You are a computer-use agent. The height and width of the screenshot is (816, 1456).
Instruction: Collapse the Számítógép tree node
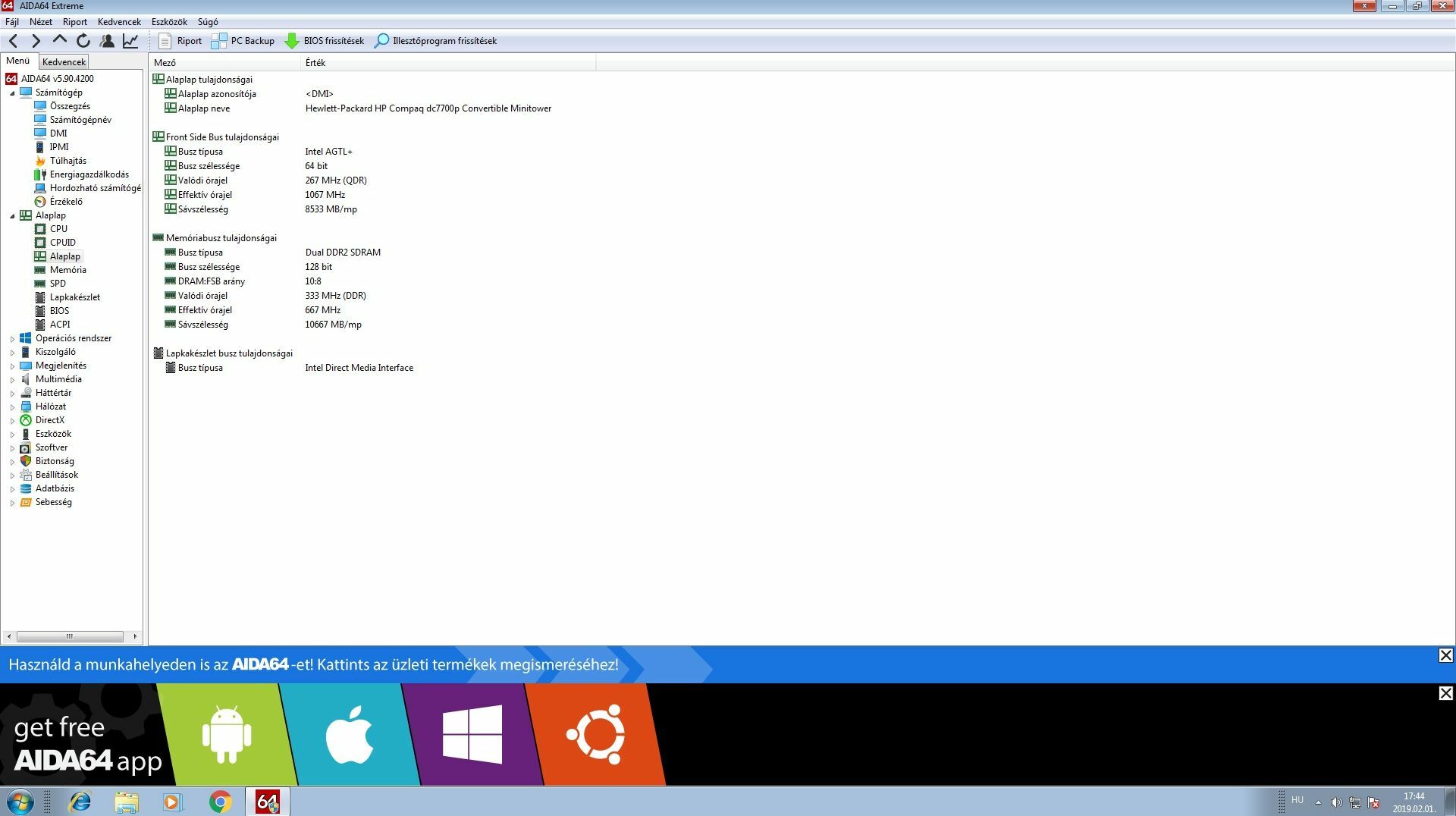point(12,93)
